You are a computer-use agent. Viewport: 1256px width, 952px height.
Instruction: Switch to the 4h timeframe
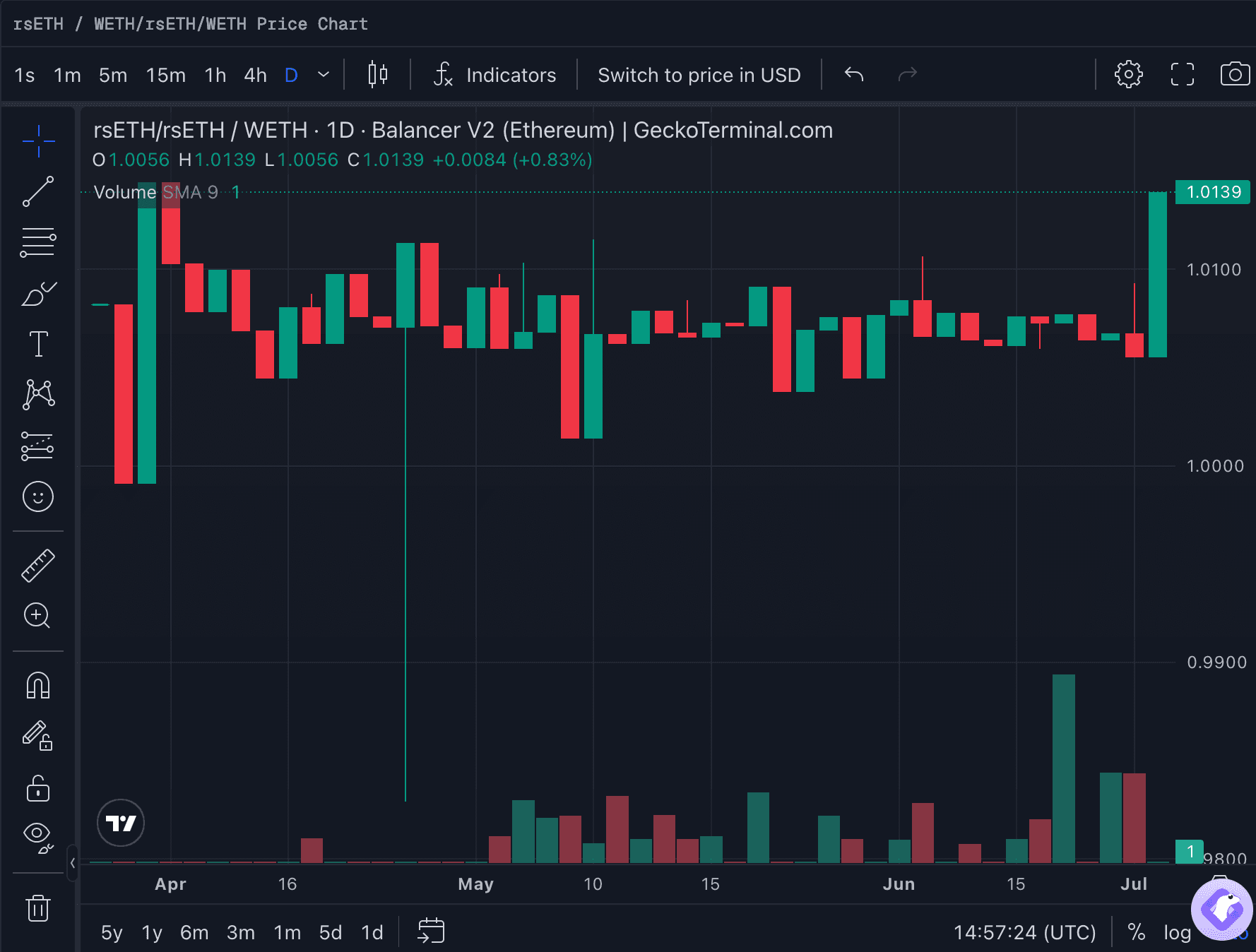pos(255,75)
